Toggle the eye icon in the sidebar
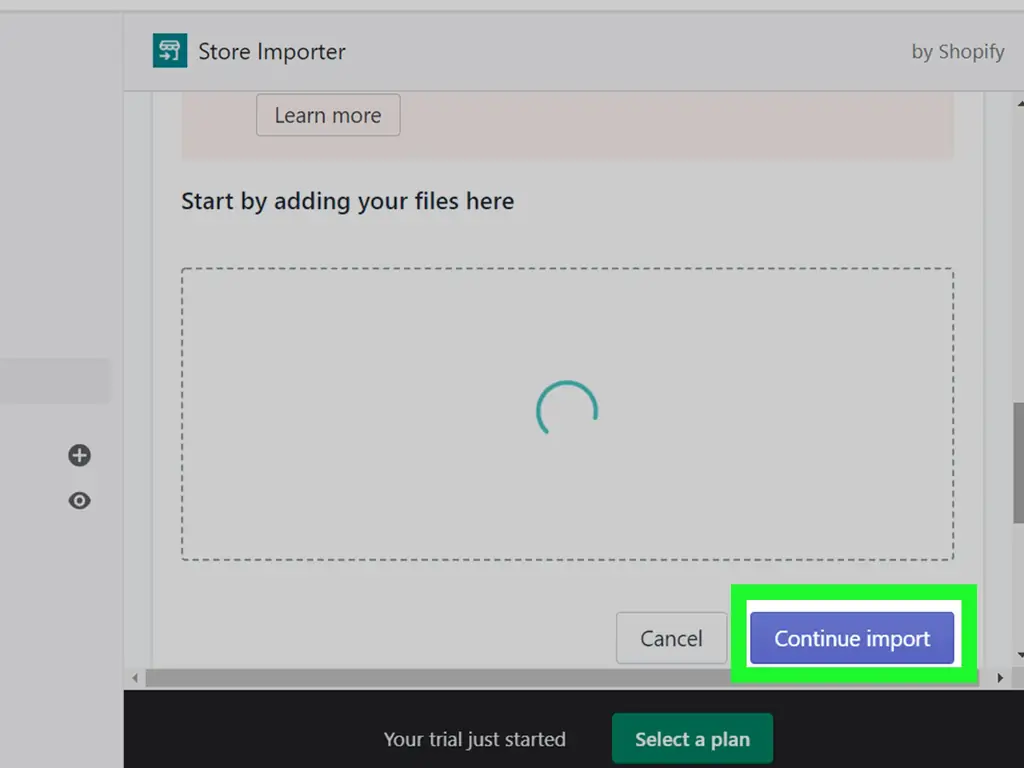 pyautogui.click(x=80, y=501)
